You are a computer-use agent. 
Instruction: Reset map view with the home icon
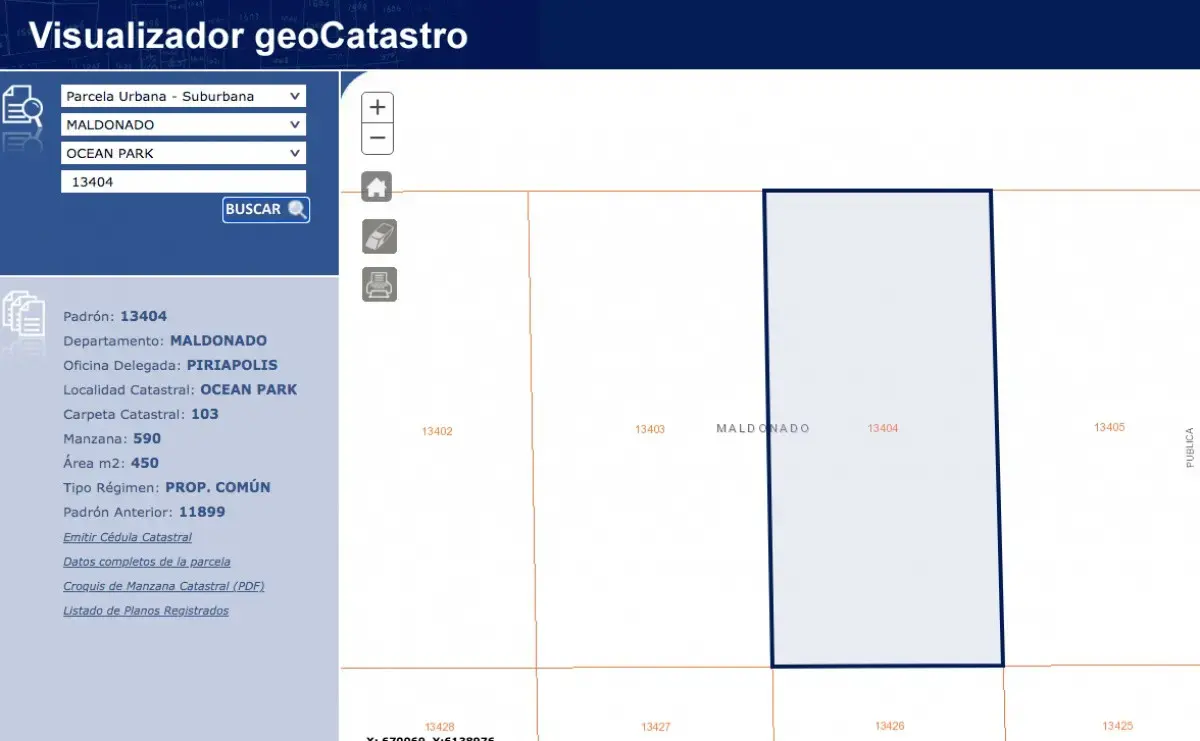click(x=377, y=187)
